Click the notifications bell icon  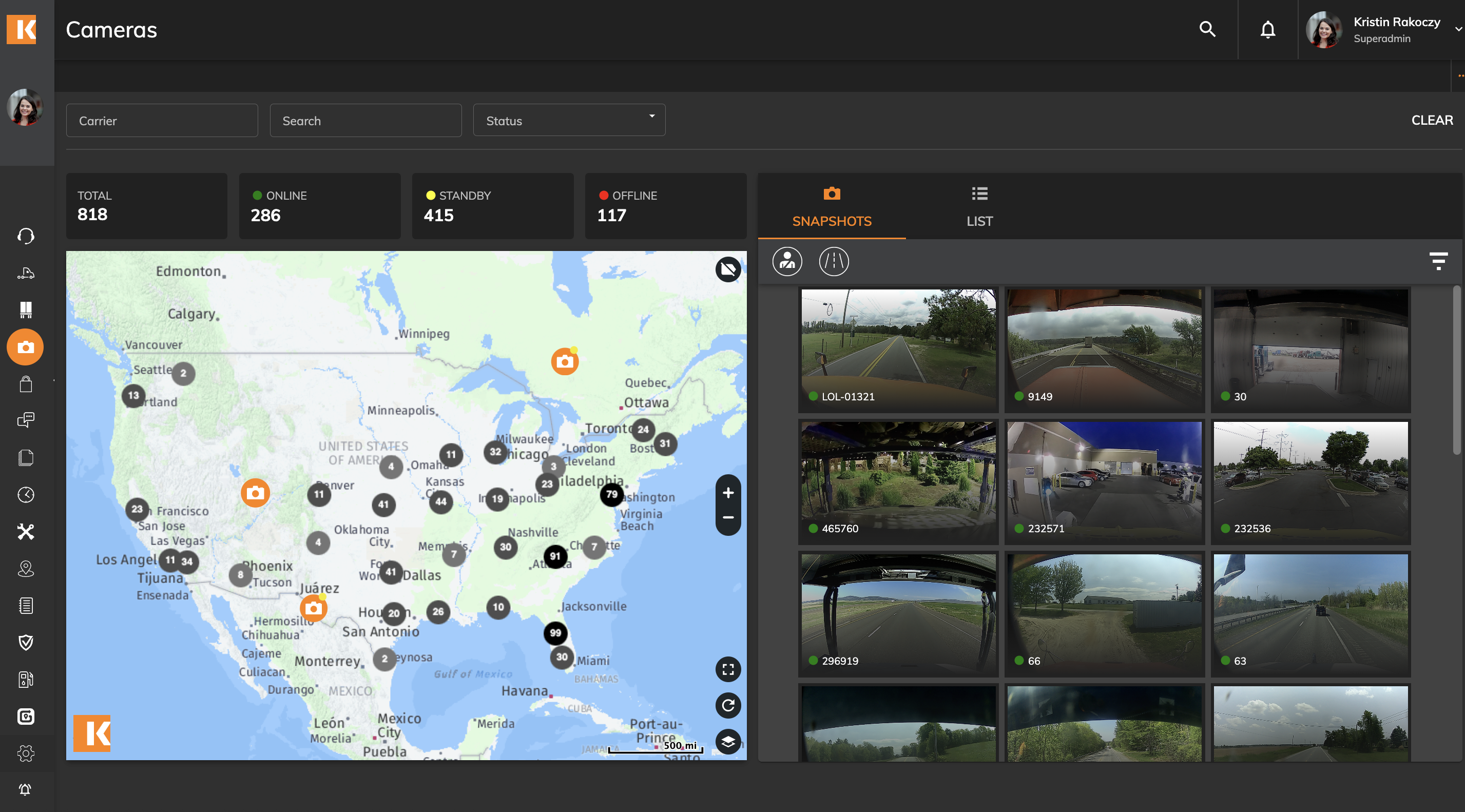[1267, 29]
